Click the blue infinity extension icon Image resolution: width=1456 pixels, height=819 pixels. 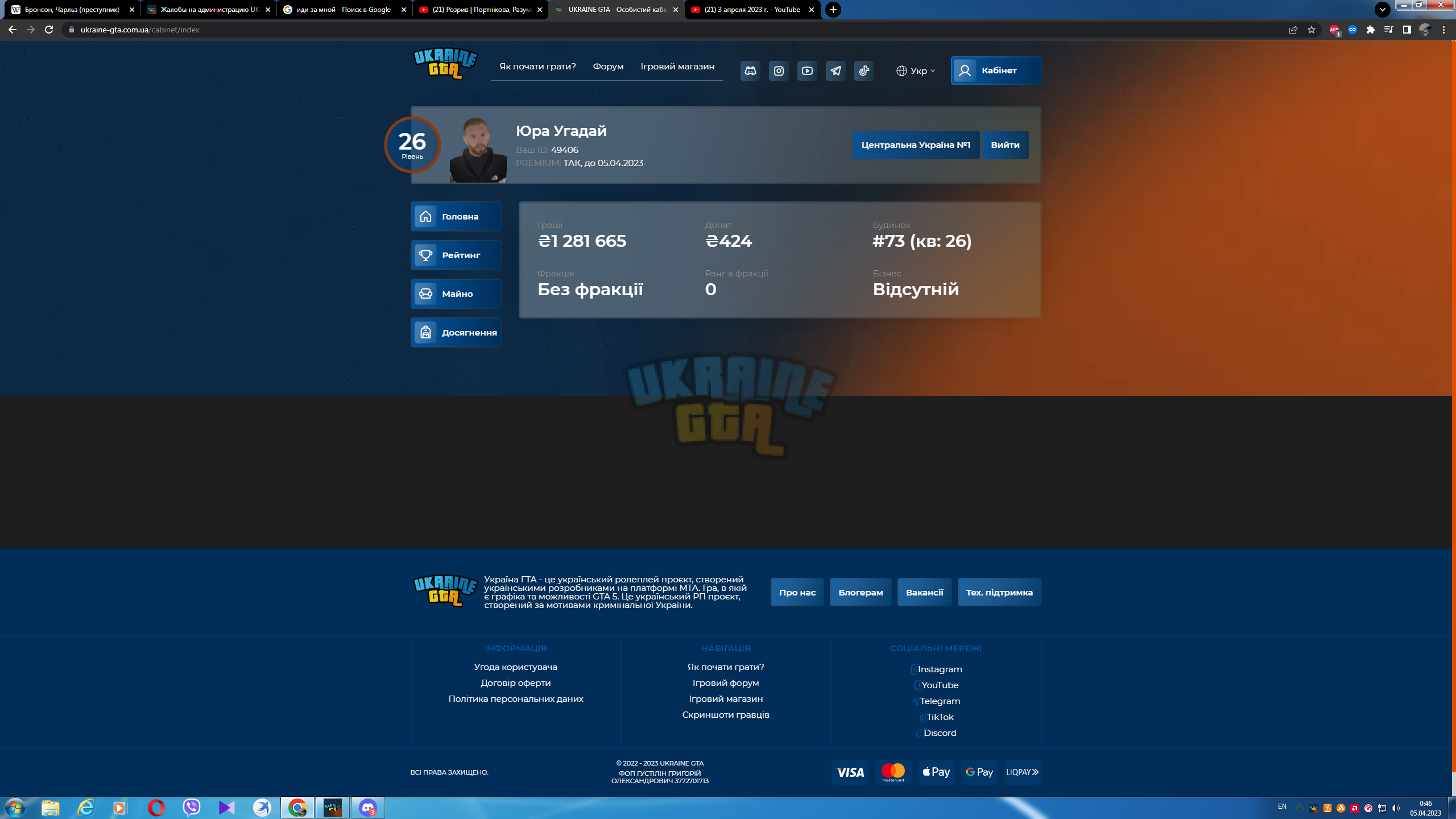pyautogui.click(x=1352, y=30)
